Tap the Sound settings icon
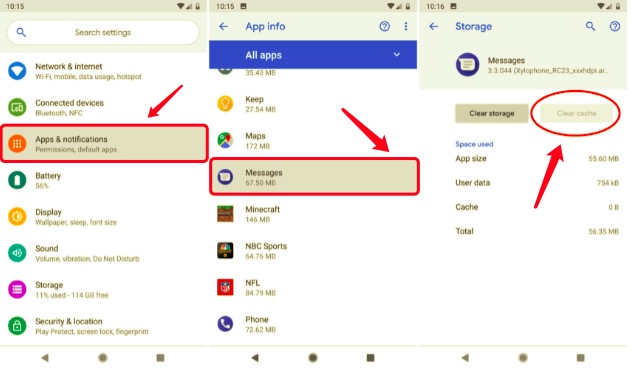 tap(17, 253)
